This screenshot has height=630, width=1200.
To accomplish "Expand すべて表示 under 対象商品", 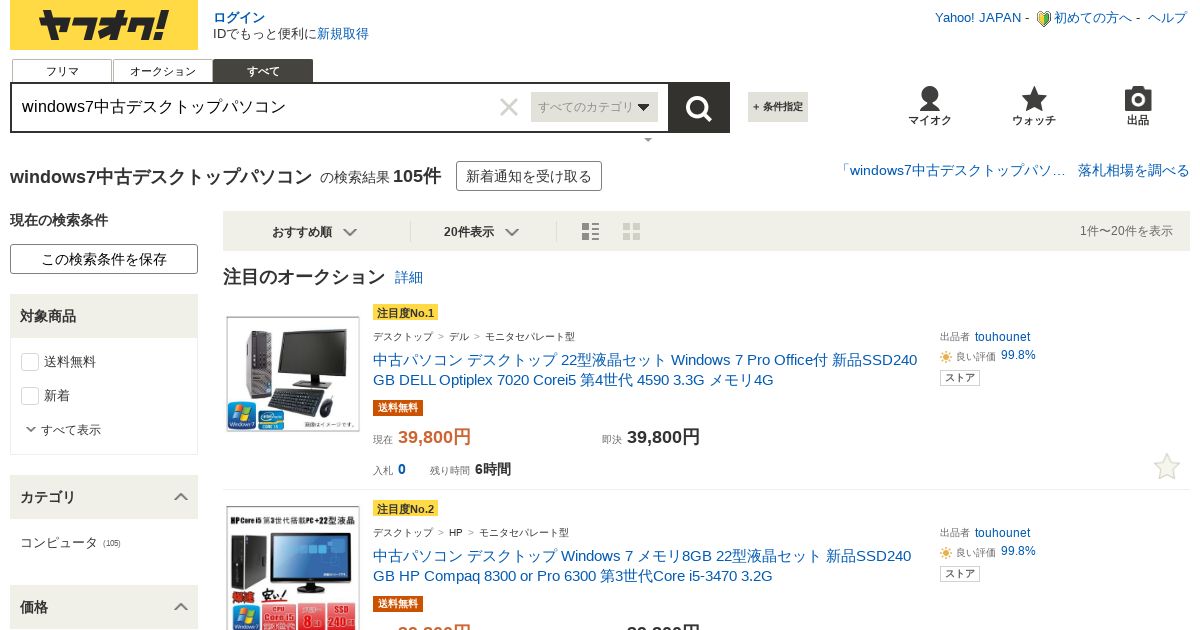I will click(63, 430).
